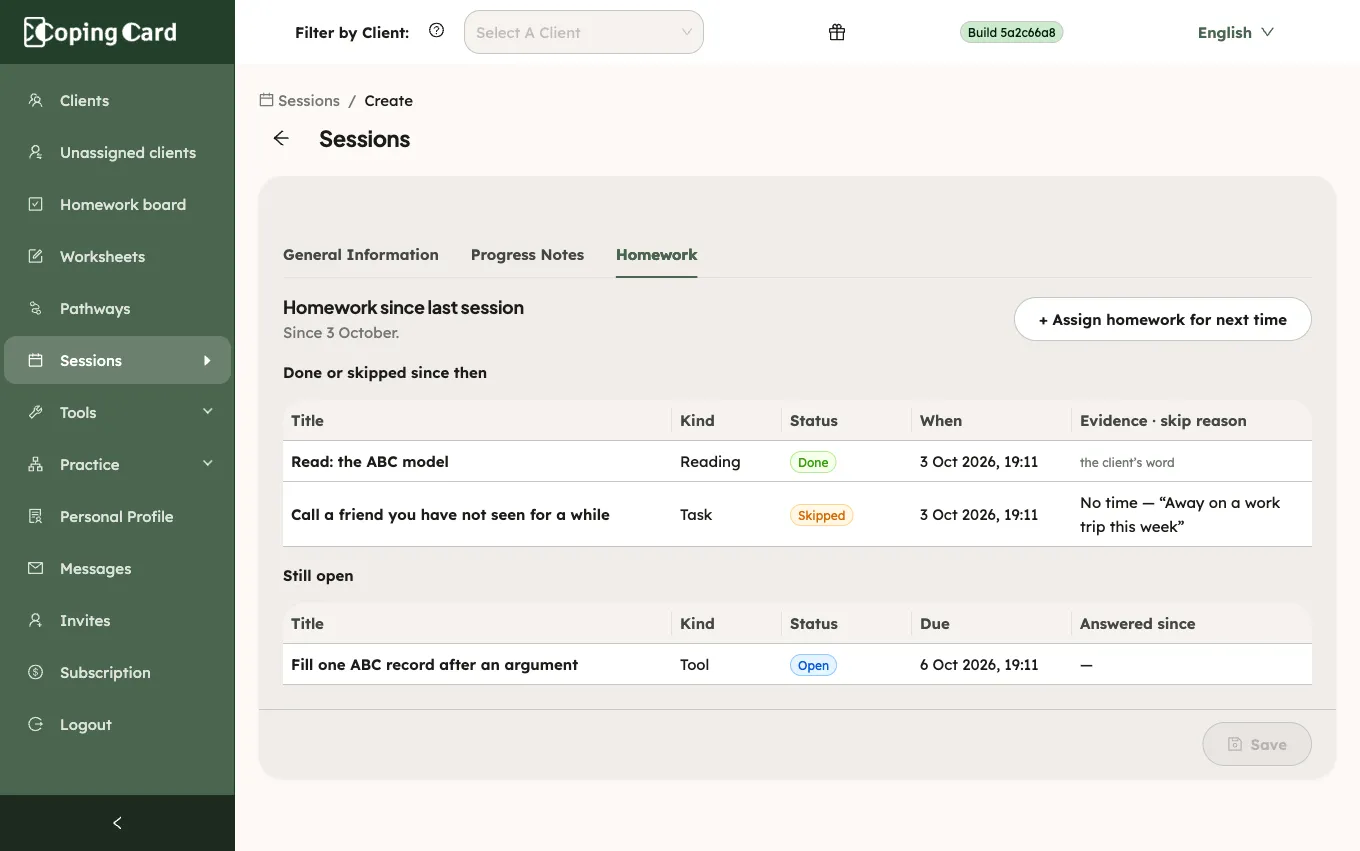Open the English language dropdown

click(x=1236, y=32)
